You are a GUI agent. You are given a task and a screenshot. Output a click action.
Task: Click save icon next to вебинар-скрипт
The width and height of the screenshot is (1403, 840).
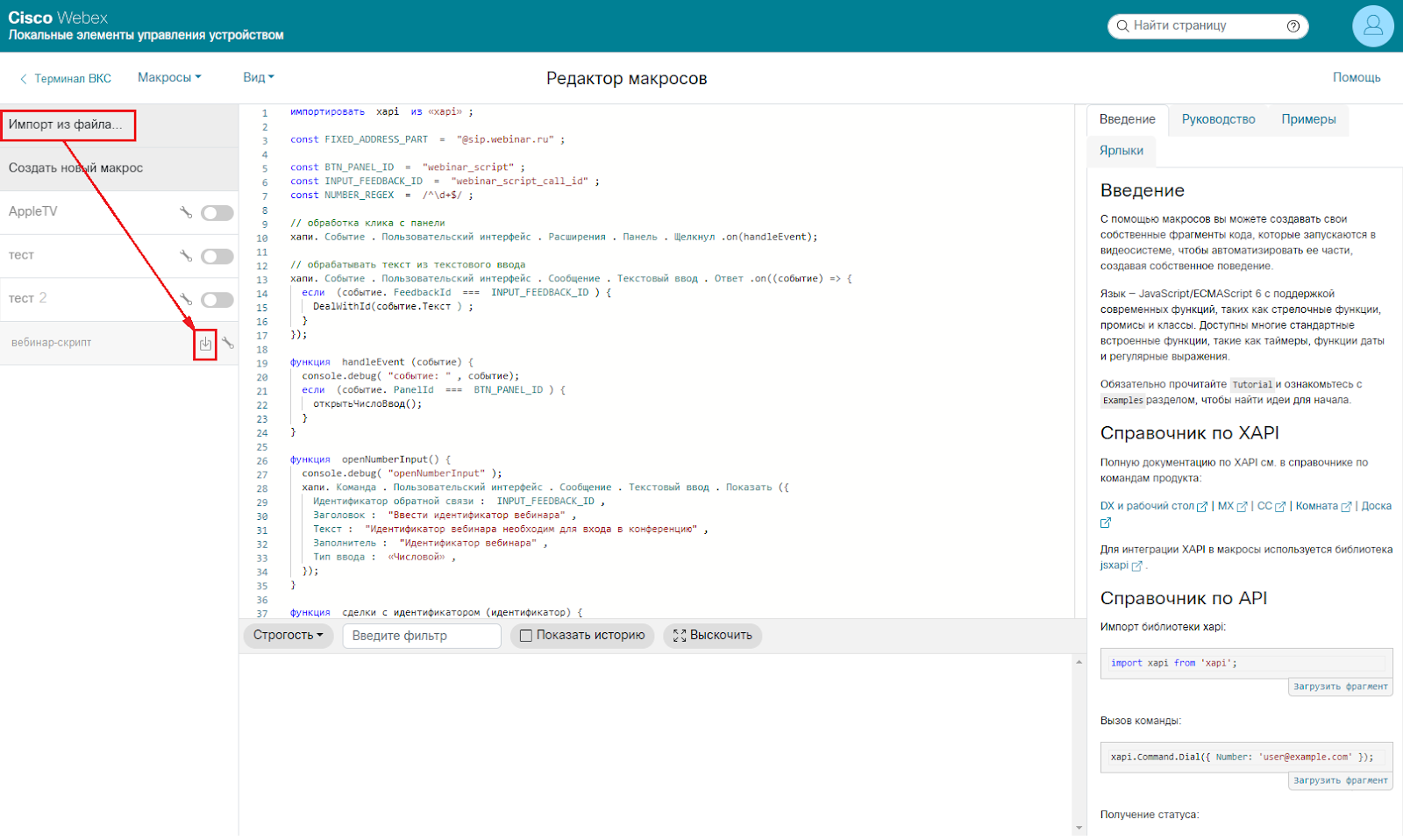205,344
